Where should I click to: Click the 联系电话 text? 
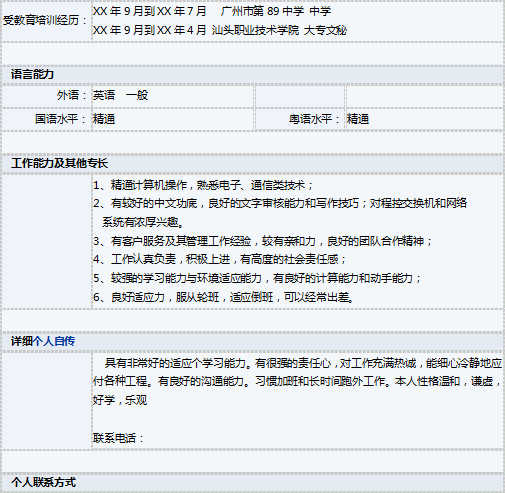[118, 438]
